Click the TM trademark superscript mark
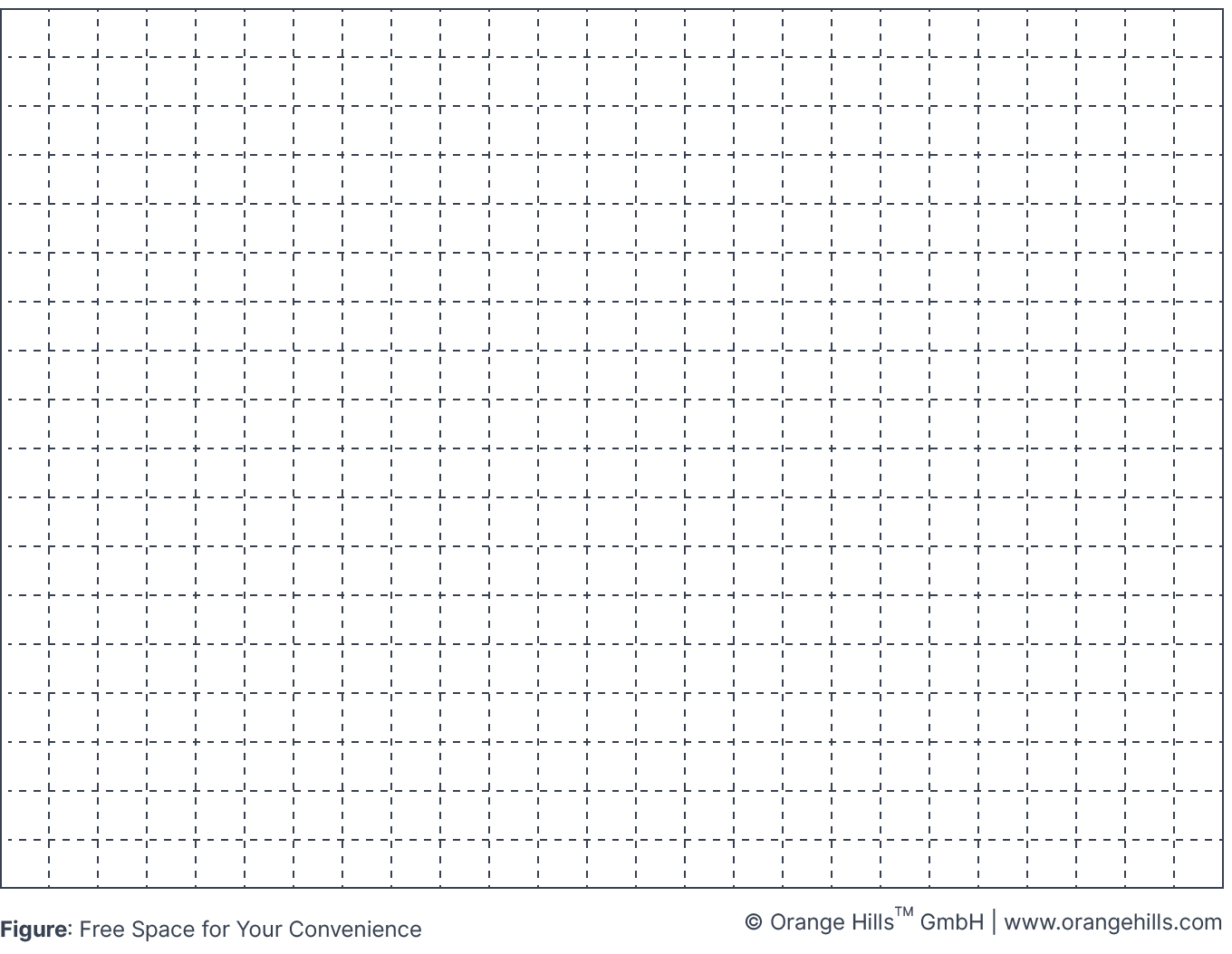Viewport: 1232px width, 954px height. point(904,912)
